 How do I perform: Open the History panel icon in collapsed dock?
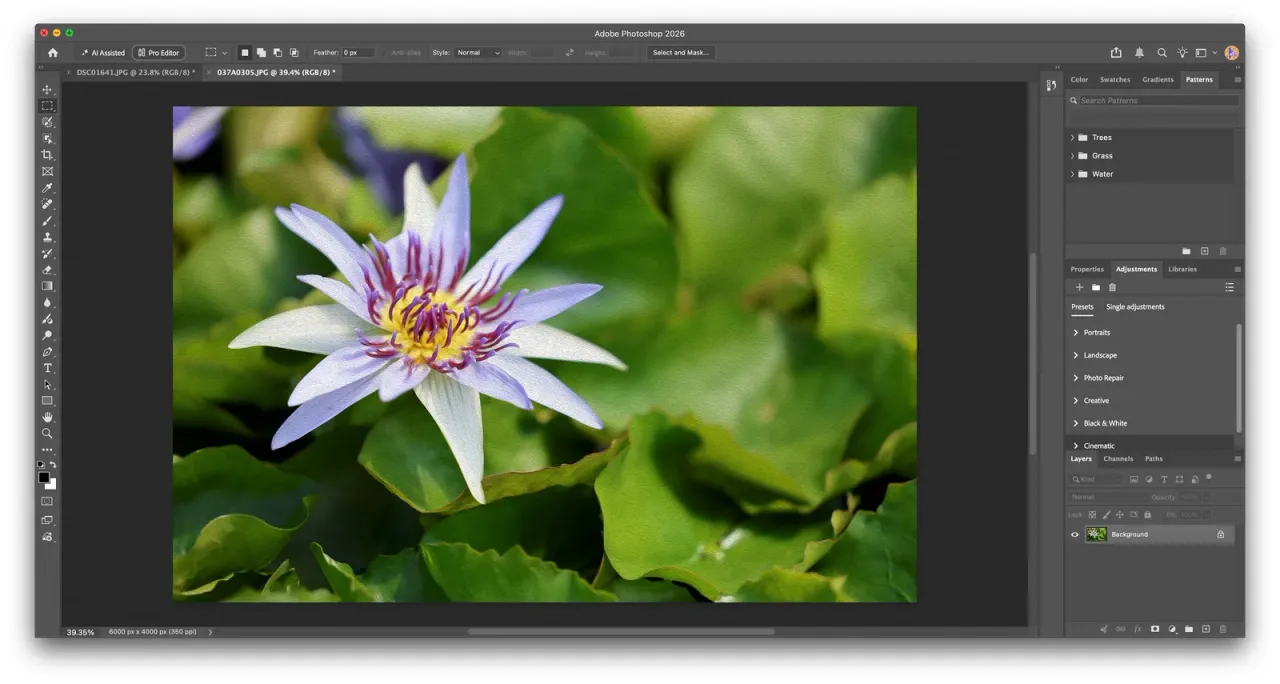point(1051,86)
